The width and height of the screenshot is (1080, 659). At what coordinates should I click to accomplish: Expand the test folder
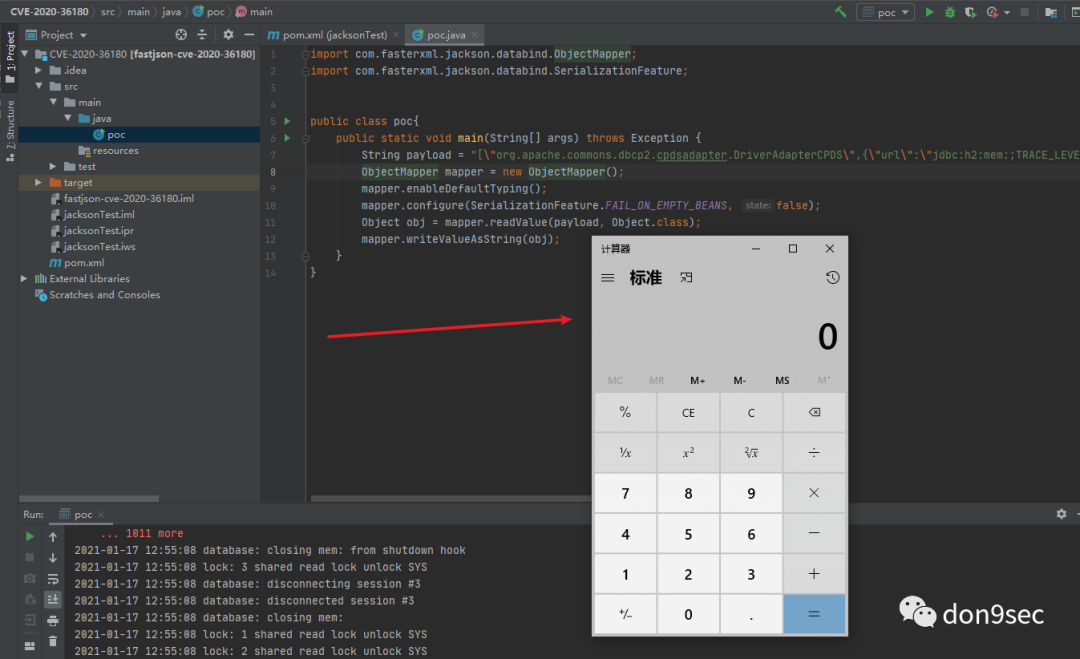52,167
